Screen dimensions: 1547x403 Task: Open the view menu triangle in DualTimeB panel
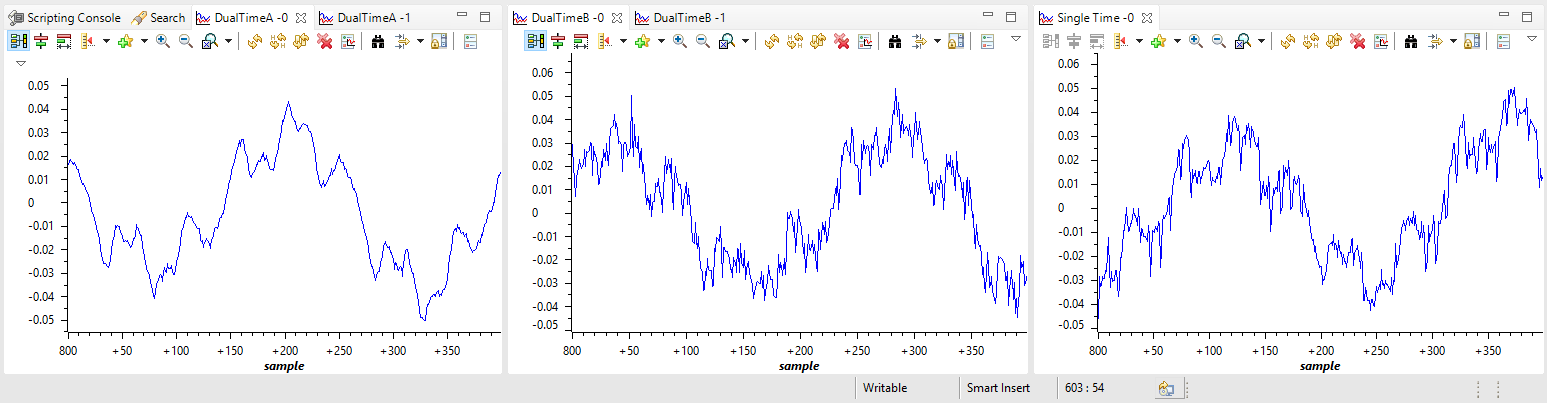1016,38
